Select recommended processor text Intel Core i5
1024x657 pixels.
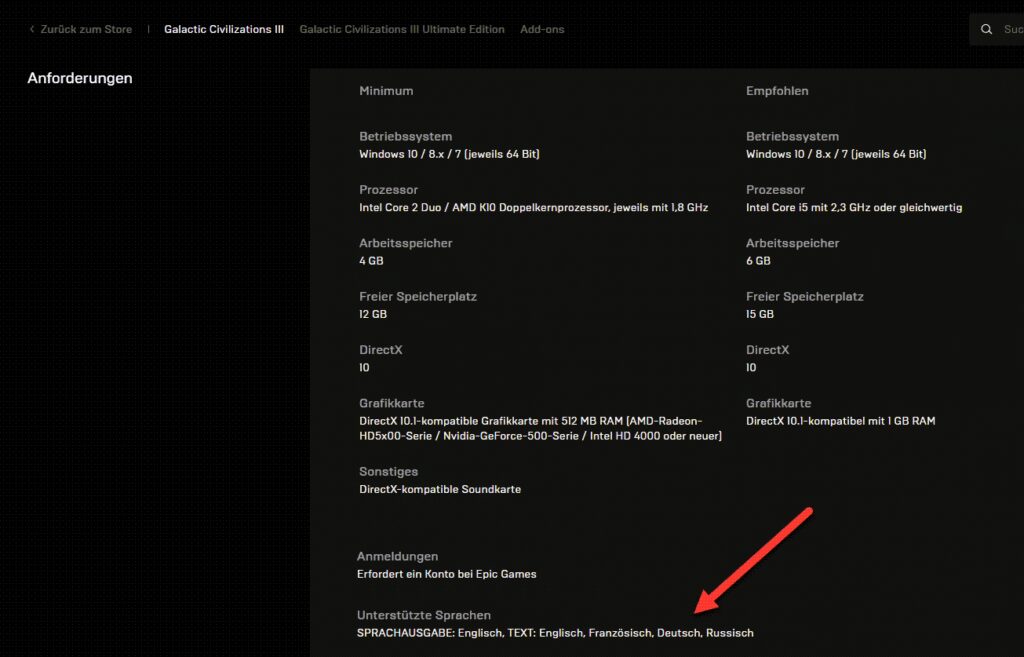854,207
